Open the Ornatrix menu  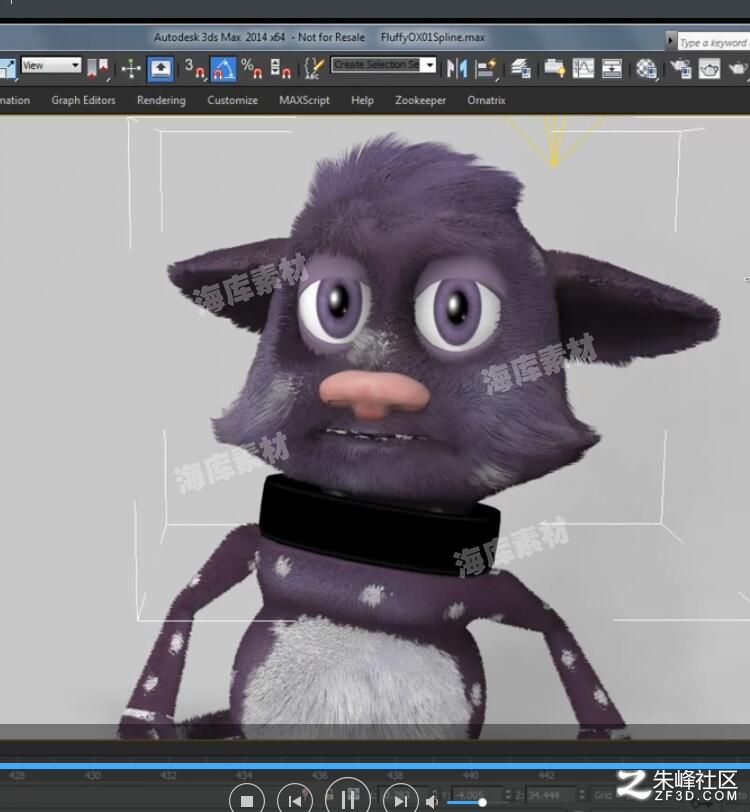click(486, 100)
